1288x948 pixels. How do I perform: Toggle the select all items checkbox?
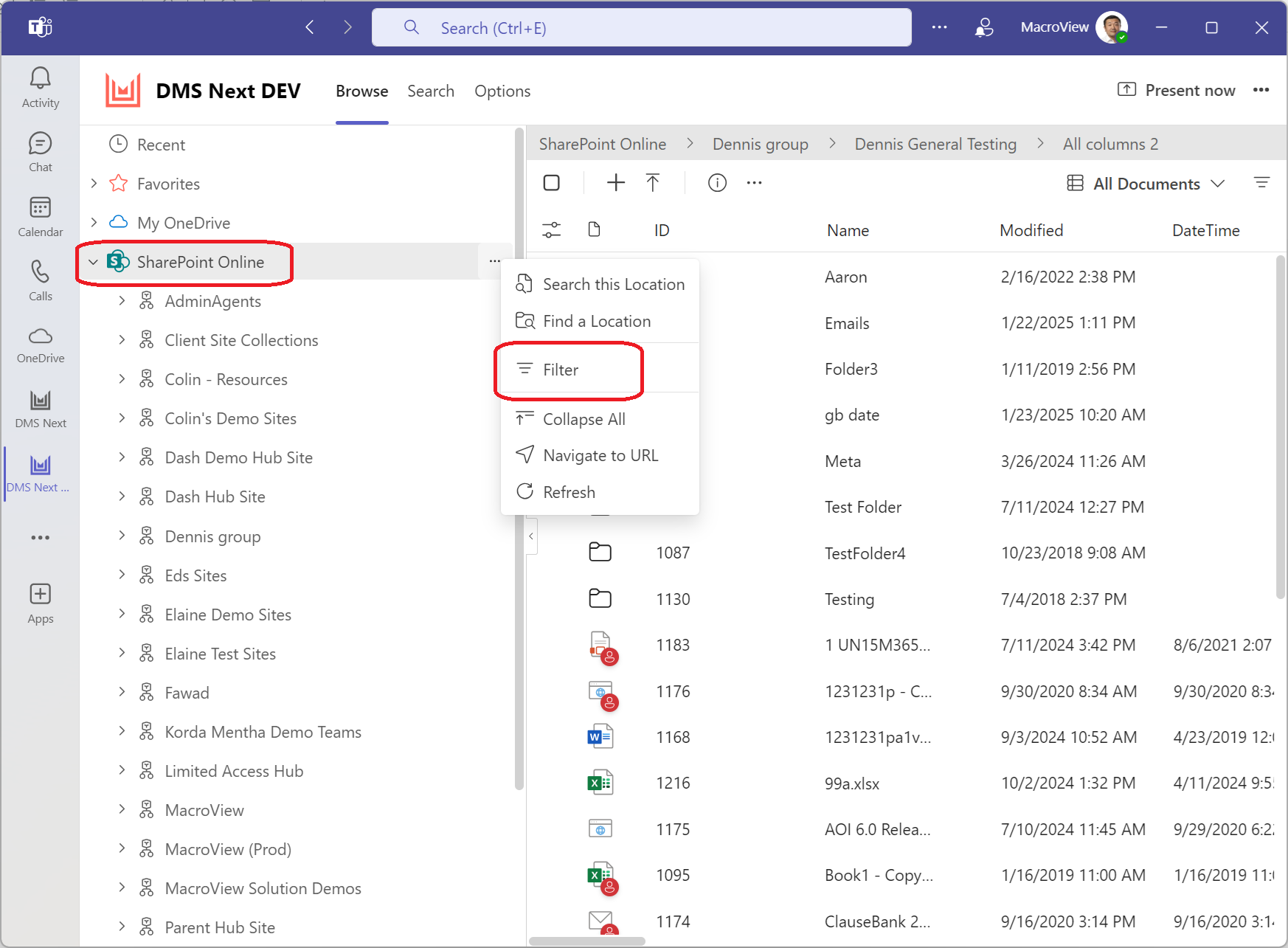click(551, 182)
